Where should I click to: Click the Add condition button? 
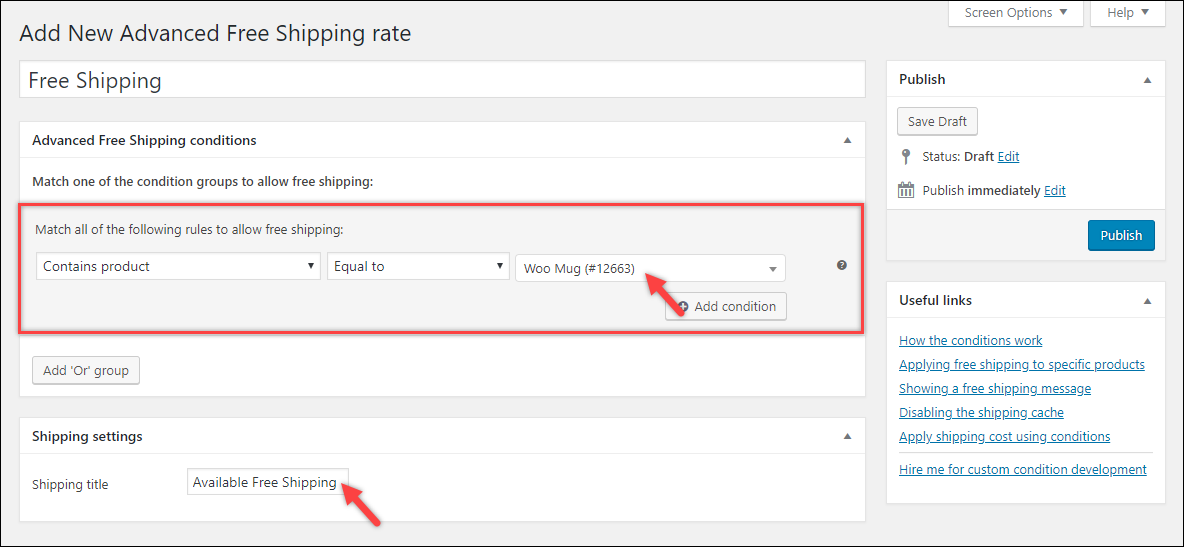pos(726,307)
